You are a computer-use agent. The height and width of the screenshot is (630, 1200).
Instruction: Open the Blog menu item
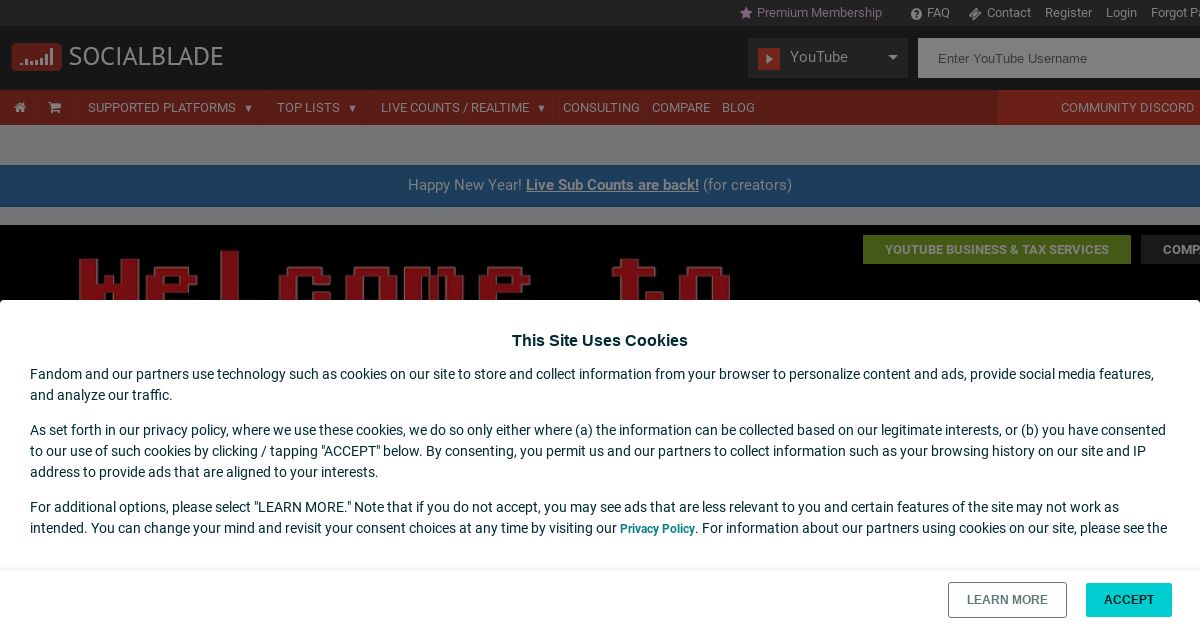(x=738, y=108)
